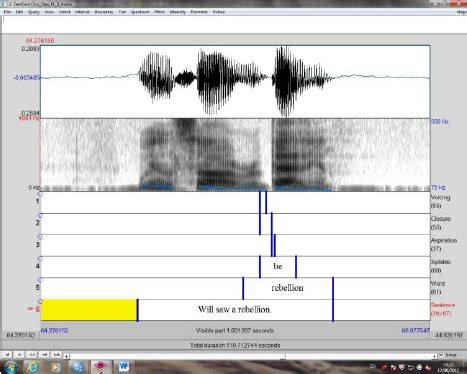
Task: Click the interval text entry field
Action: [x=233, y=24]
